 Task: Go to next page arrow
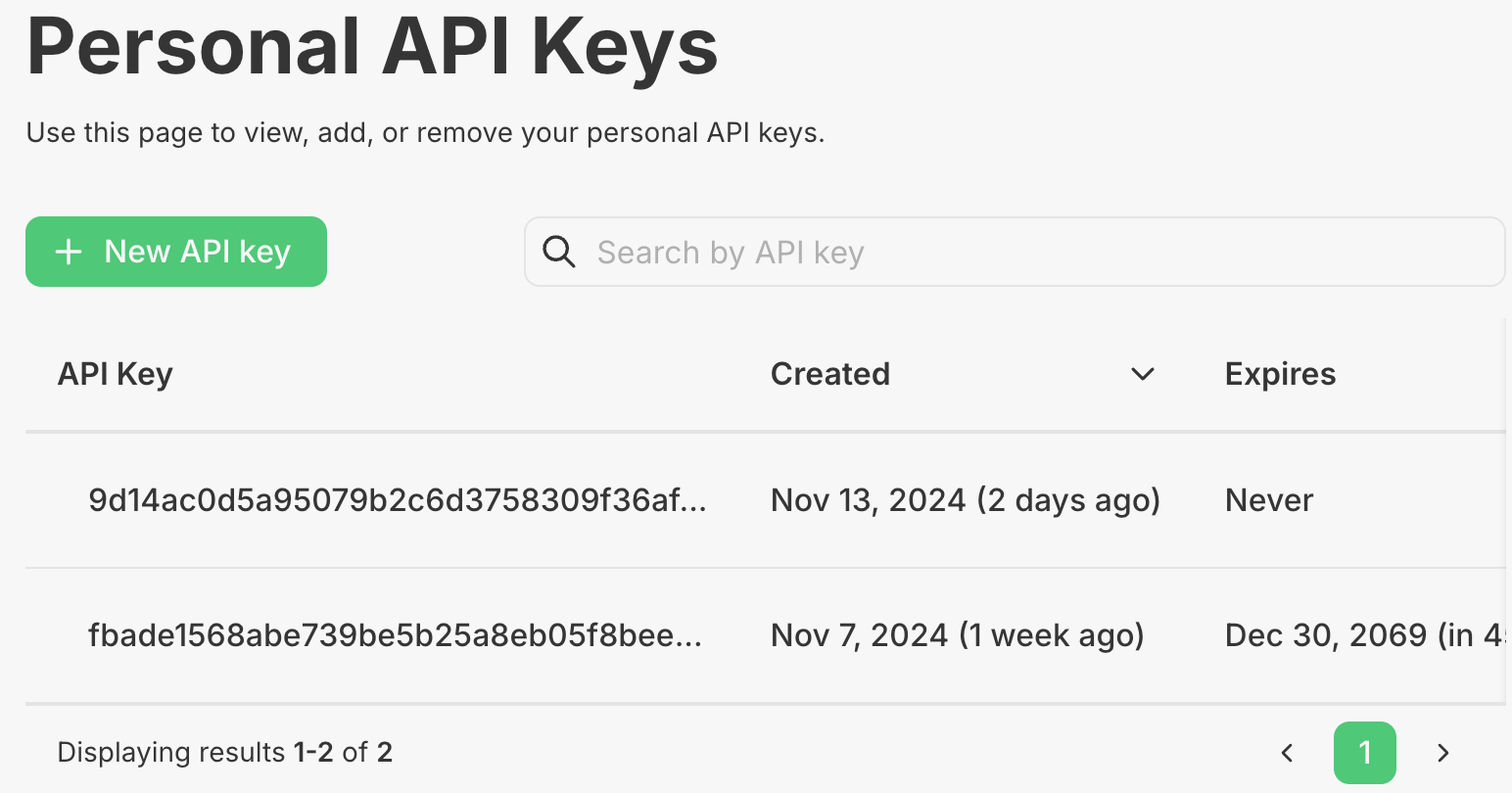[1442, 753]
